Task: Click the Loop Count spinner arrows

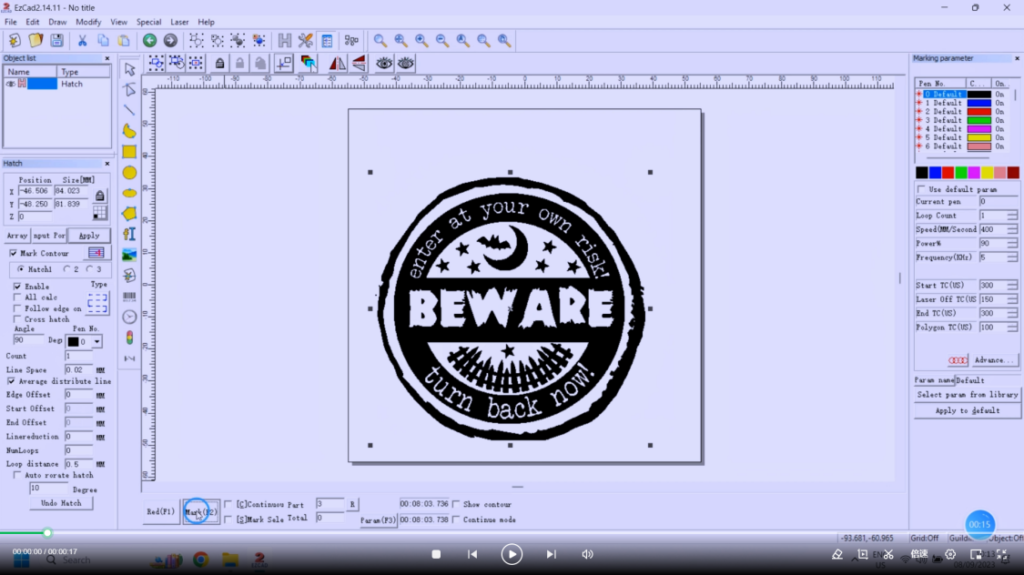Action: [x=1013, y=216]
